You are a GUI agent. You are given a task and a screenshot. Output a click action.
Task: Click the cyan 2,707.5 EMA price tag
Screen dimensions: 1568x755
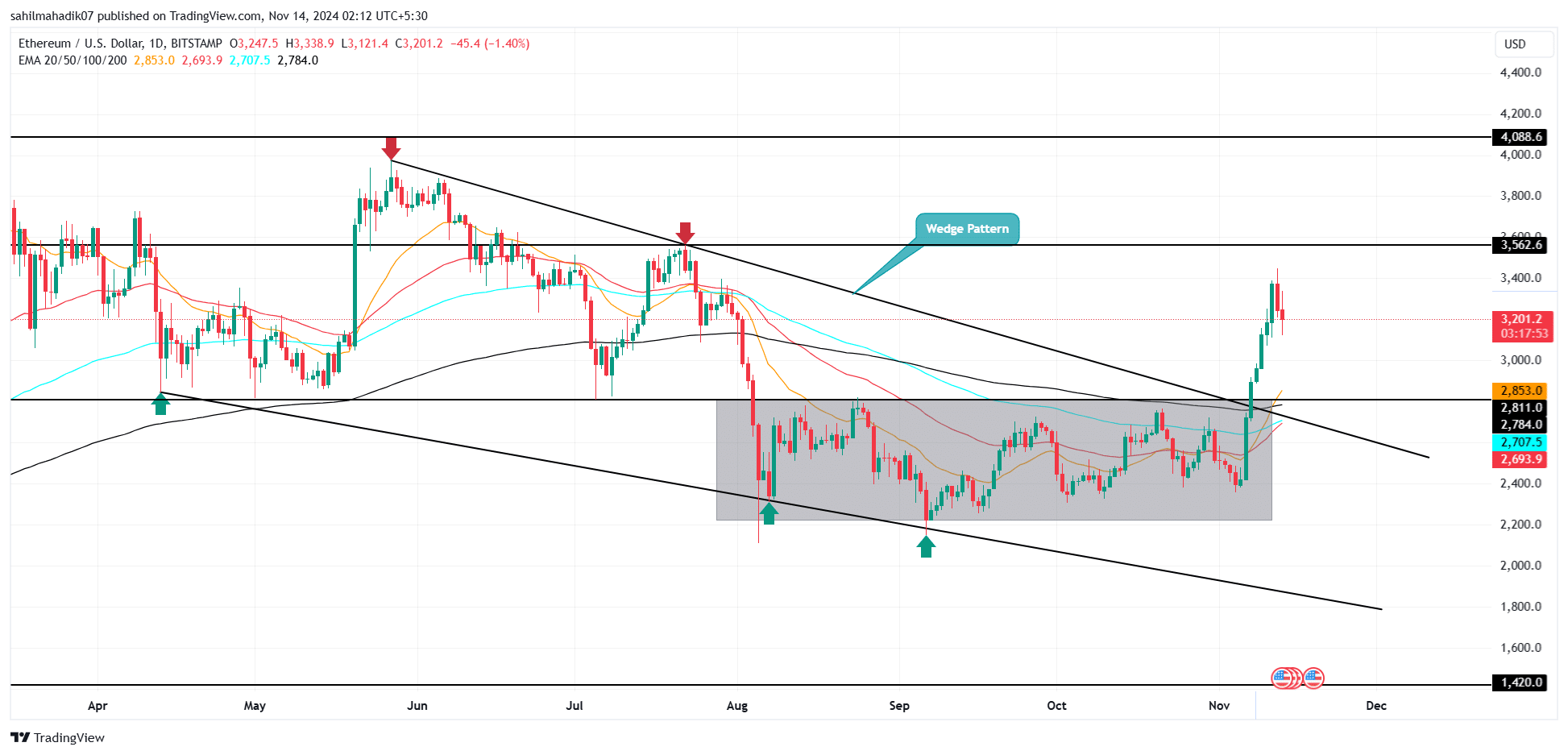[x=1520, y=442]
